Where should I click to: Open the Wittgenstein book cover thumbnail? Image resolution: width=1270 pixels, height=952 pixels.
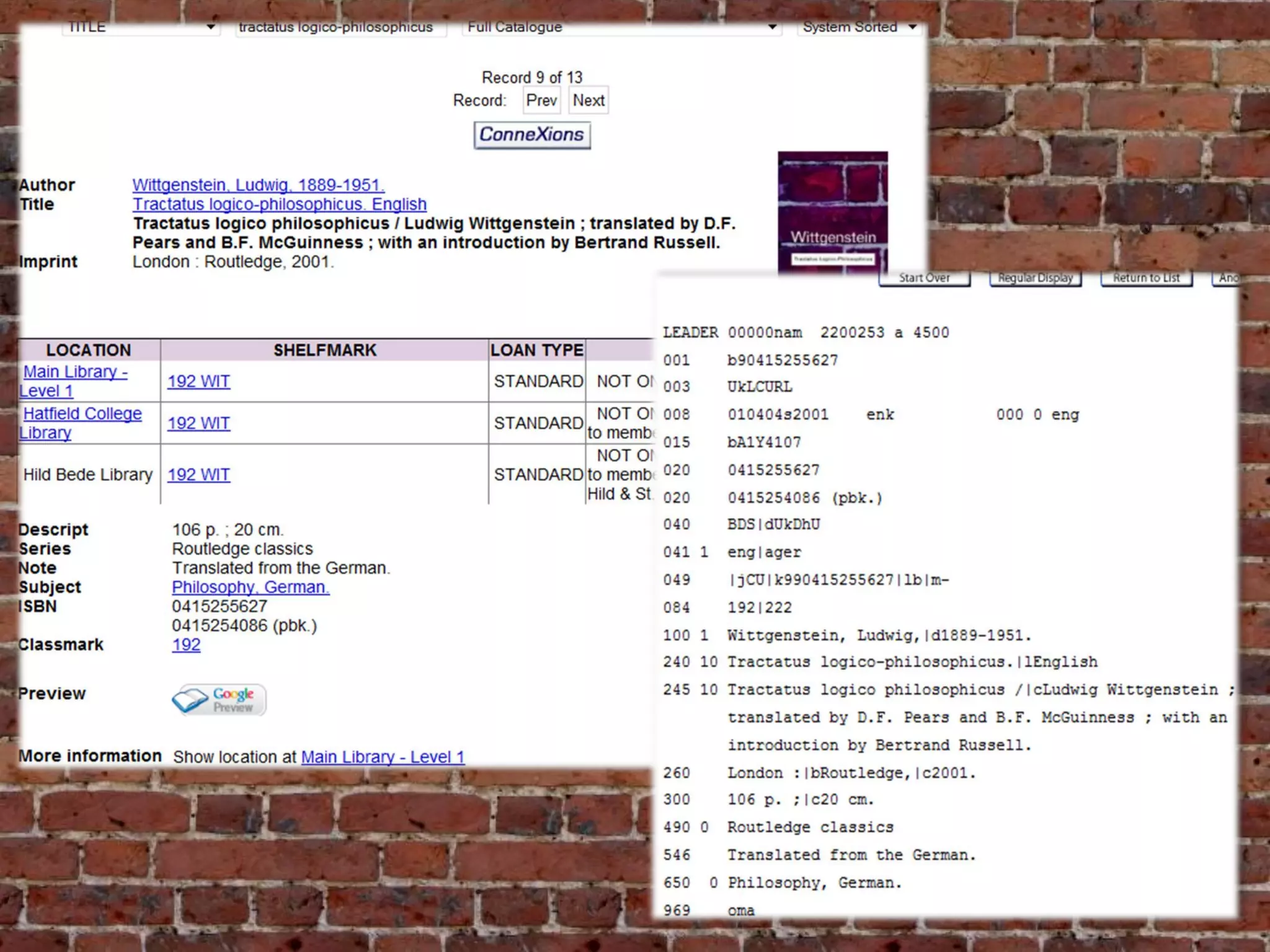(x=832, y=212)
